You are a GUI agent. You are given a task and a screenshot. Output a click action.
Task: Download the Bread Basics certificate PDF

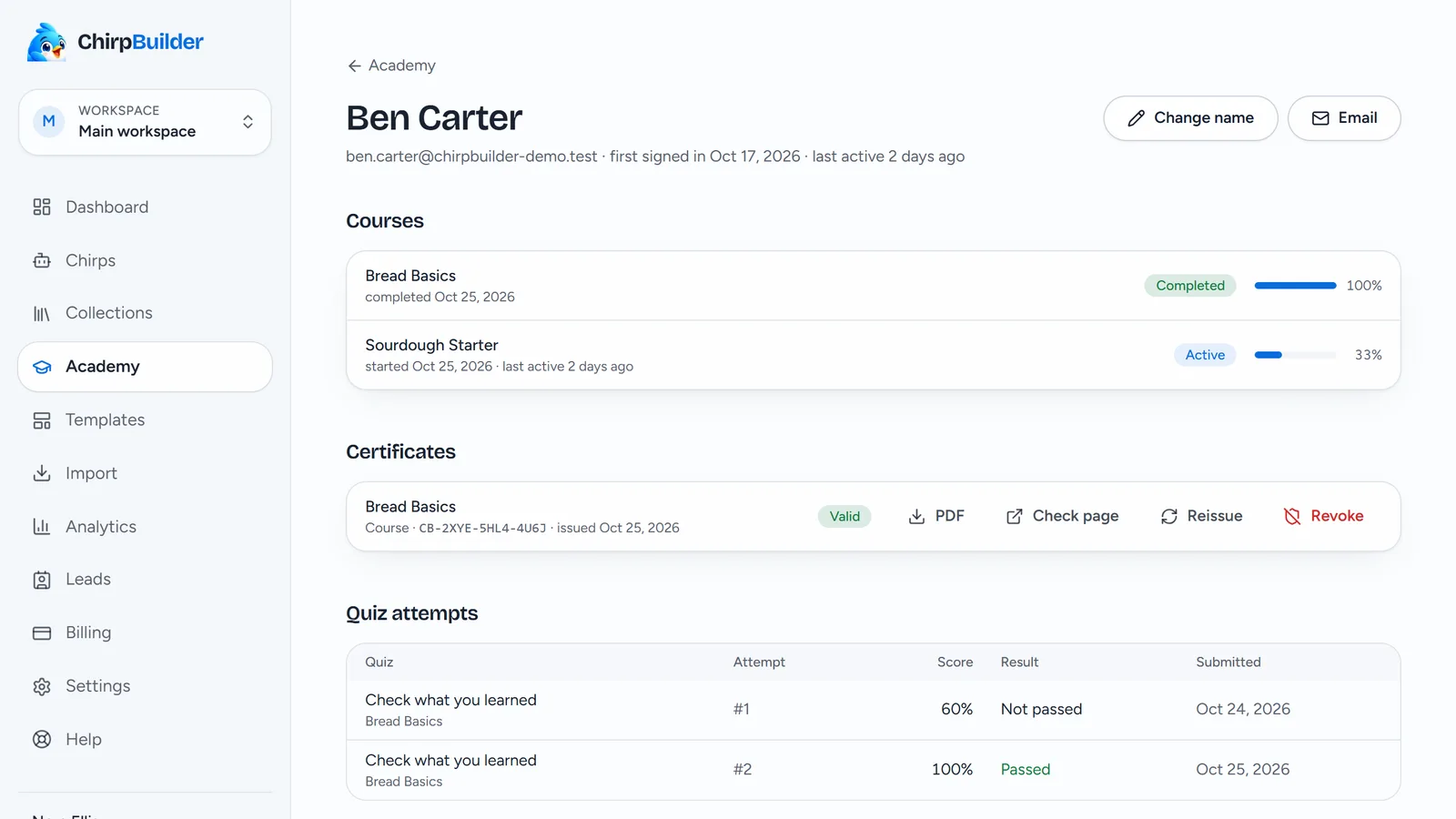tap(936, 516)
